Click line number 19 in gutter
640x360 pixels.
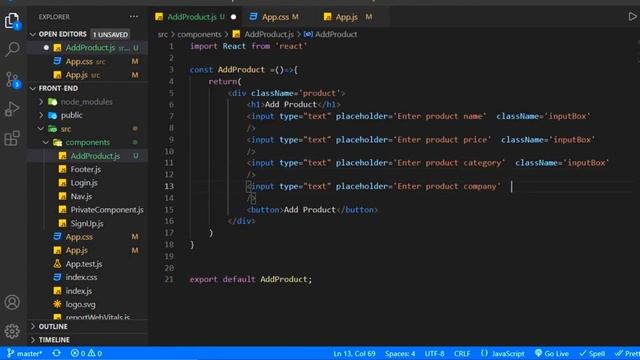coord(169,256)
